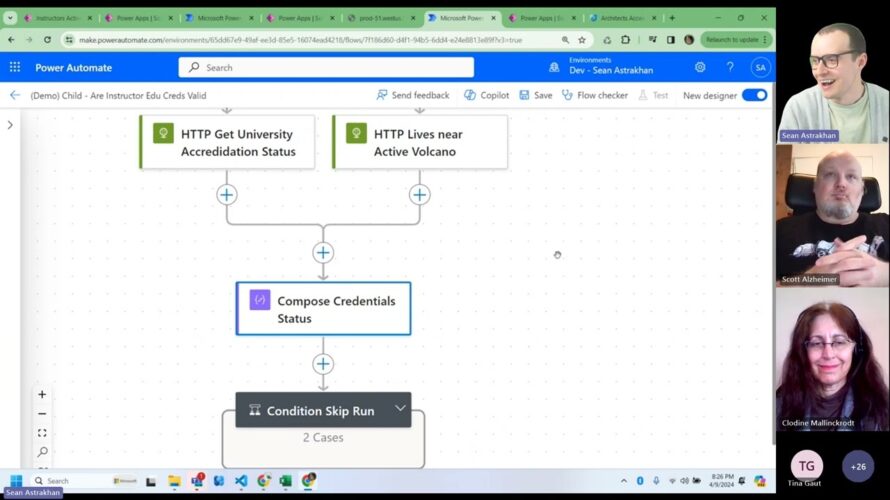The image size is (890, 500).
Task: Open File Explorer from the taskbar
Action: click(x=174, y=481)
